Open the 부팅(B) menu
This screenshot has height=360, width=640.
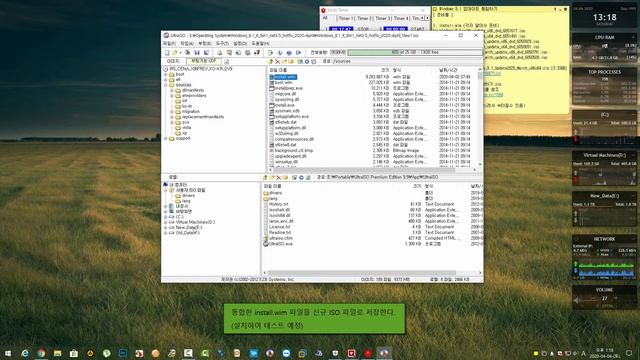pos(204,43)
